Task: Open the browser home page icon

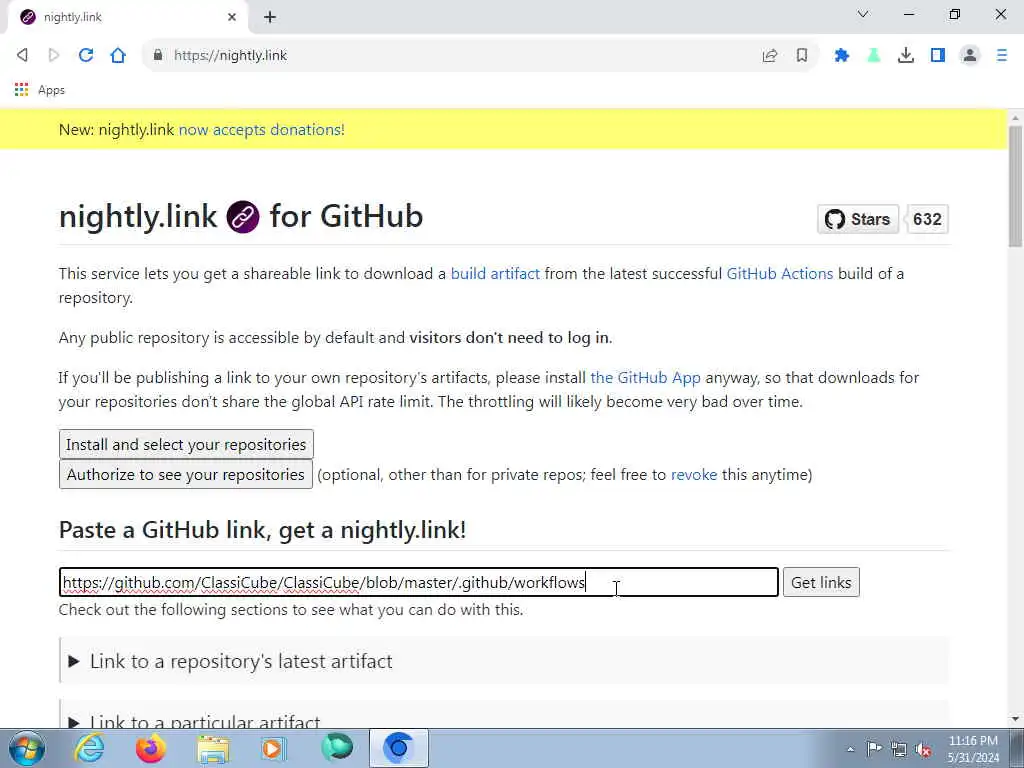Action: [x=118, y=55]
